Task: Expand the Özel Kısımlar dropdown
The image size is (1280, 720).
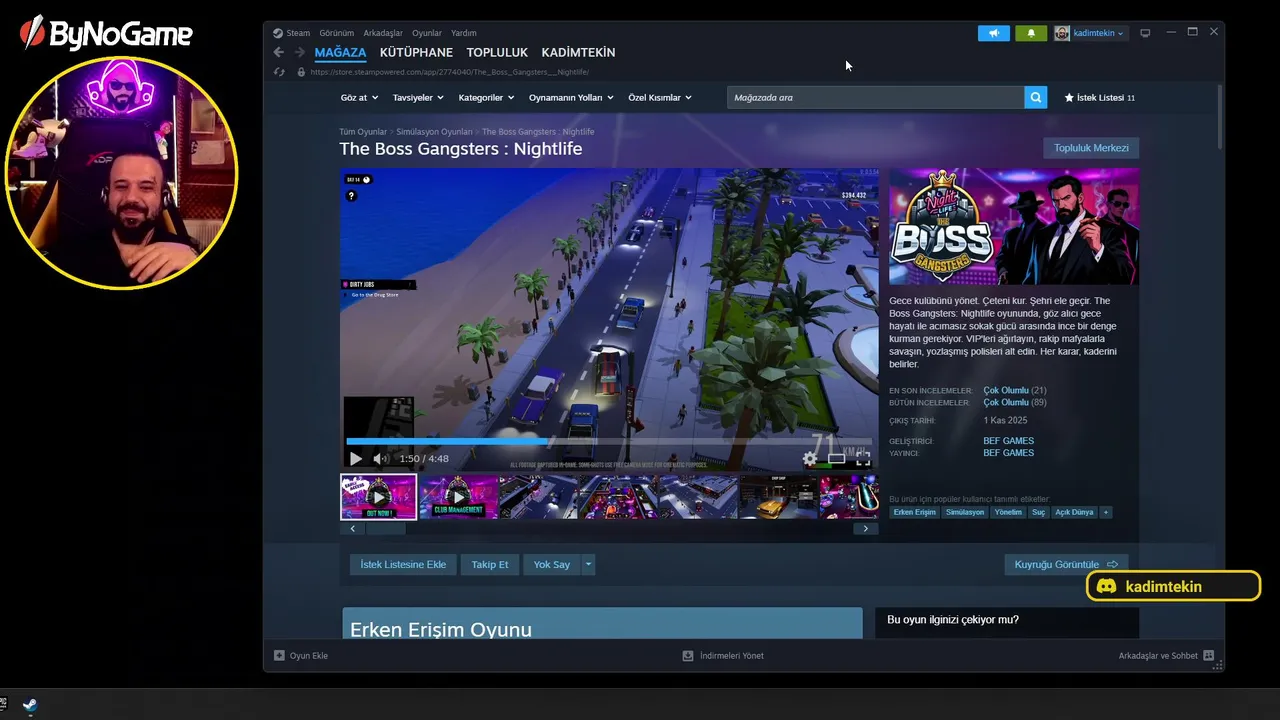Action: [660, 97]
